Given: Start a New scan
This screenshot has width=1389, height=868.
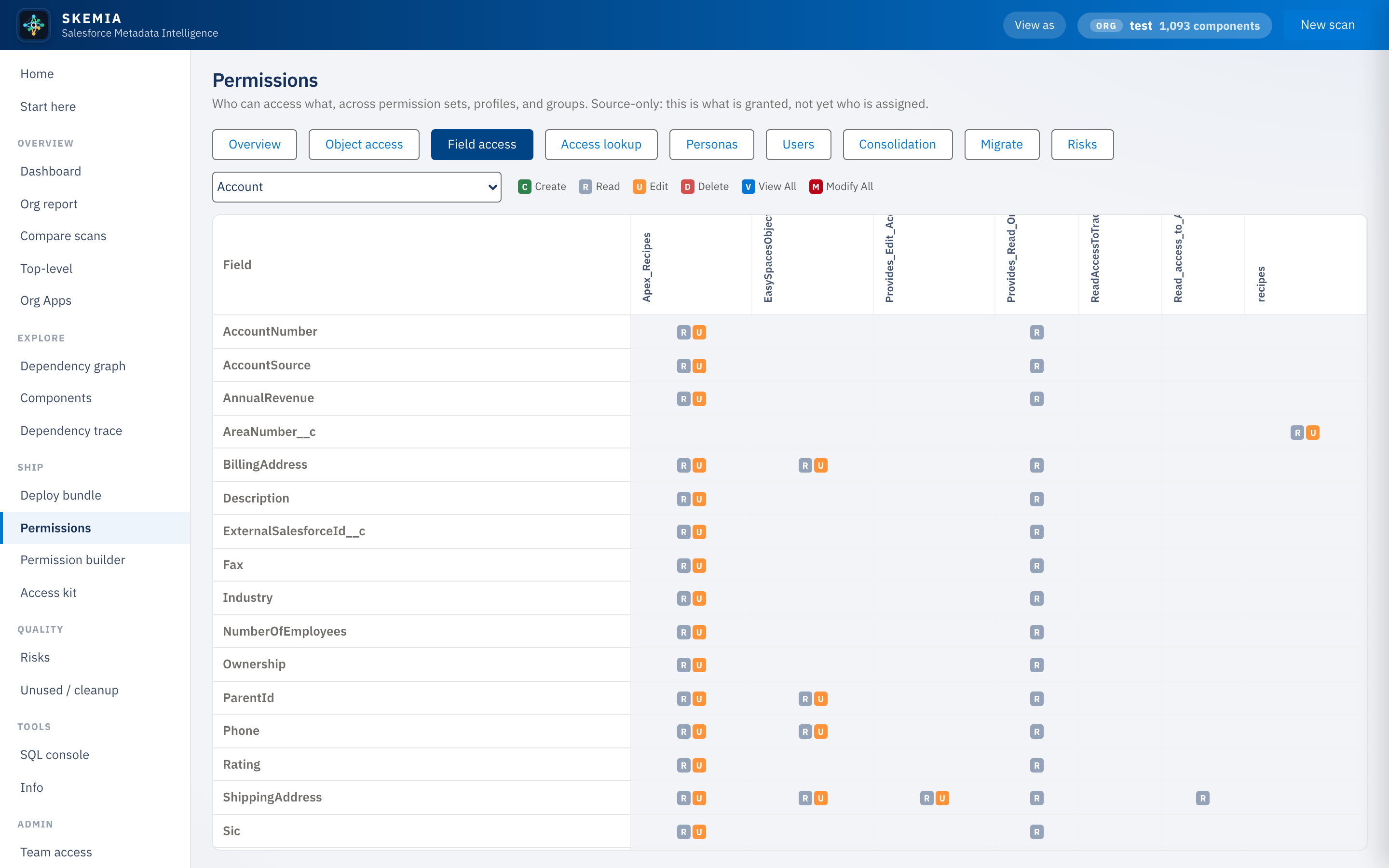Looking at the screenshot, I should tap(1328, 25).
